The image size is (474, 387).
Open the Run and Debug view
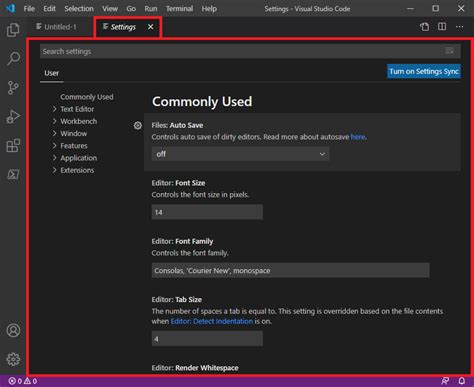(x=13, y=117)
